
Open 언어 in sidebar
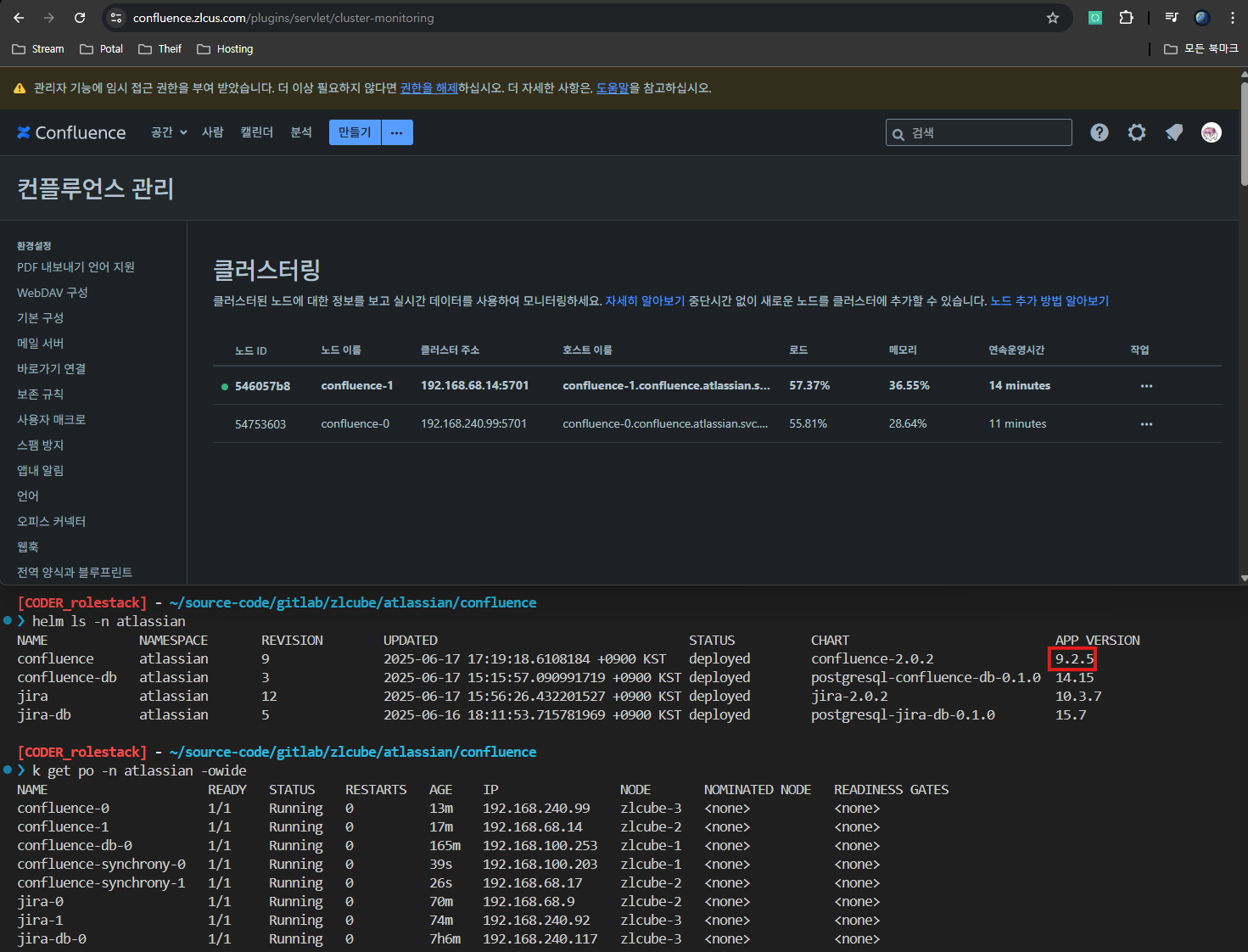[28, 496]
